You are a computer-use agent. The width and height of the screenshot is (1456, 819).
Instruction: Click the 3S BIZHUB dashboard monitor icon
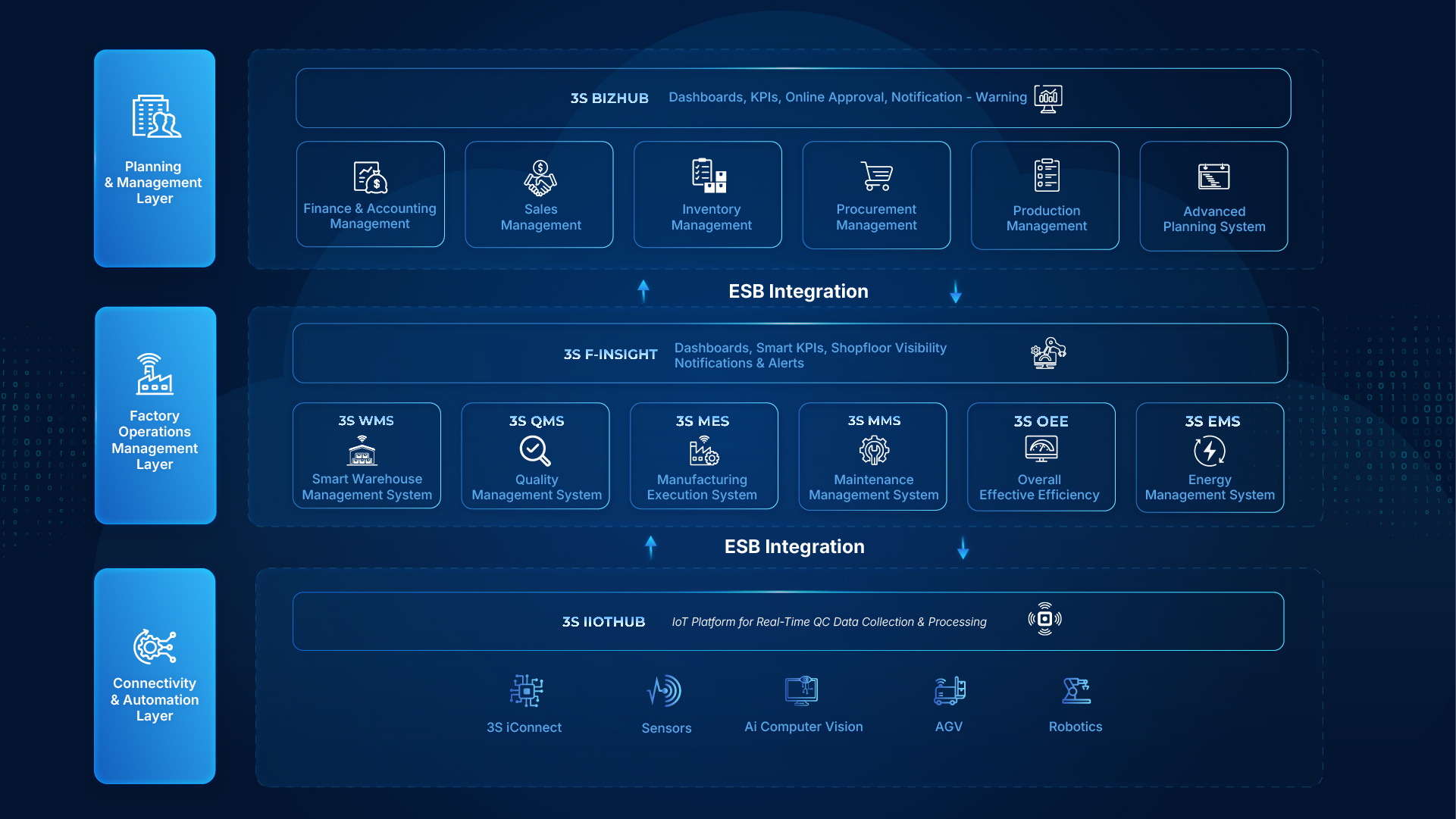(x=1048, y=98)
